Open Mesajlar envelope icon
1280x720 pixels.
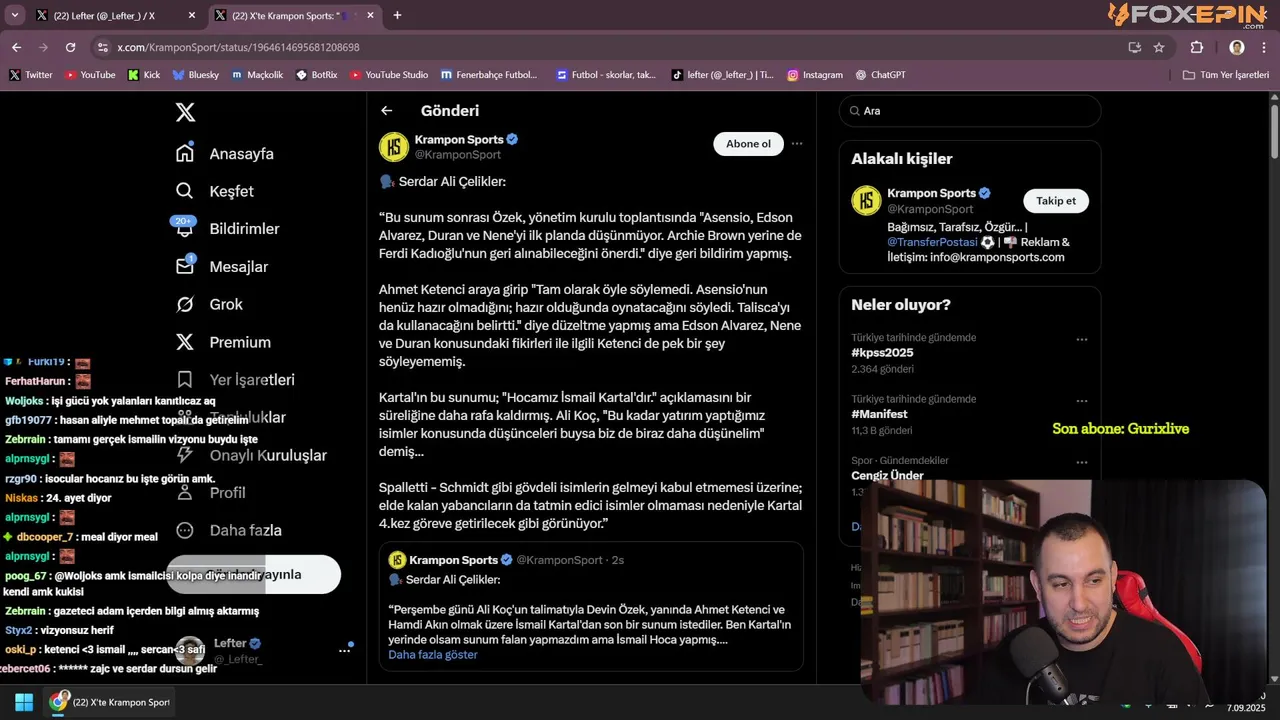[x=185, y=266]
